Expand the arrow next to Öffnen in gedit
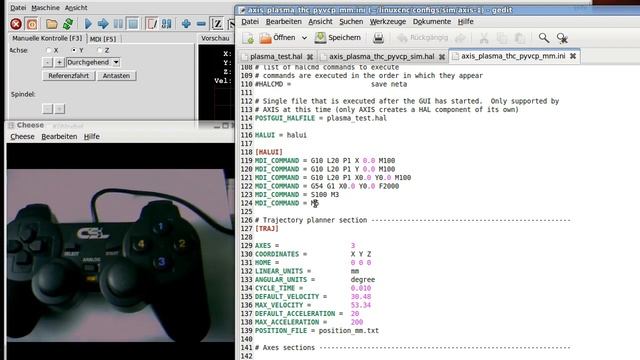The image size is (640, 360). coord(304,38)
